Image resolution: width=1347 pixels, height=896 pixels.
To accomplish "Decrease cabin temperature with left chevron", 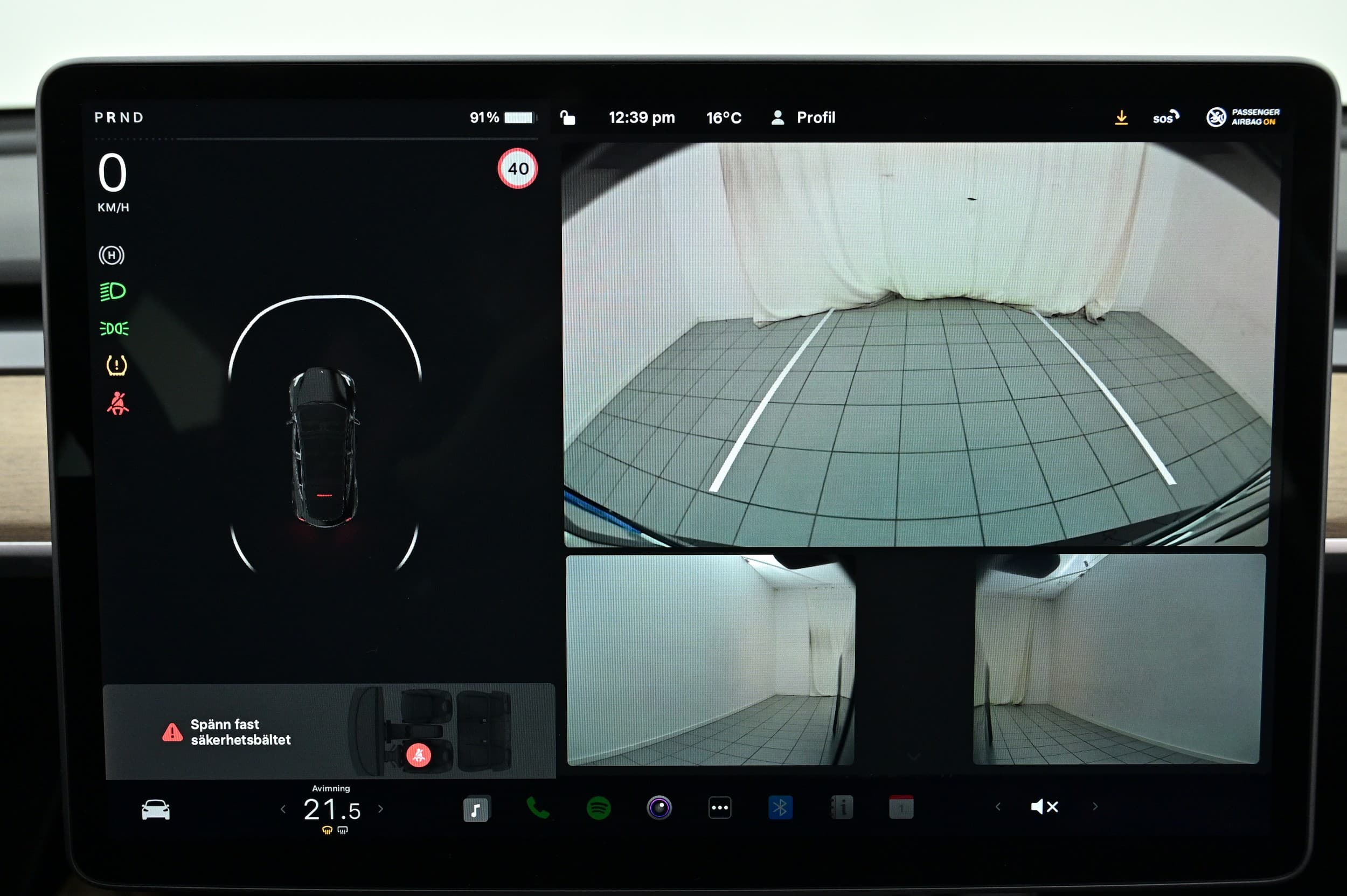I will tap(283, 809).
